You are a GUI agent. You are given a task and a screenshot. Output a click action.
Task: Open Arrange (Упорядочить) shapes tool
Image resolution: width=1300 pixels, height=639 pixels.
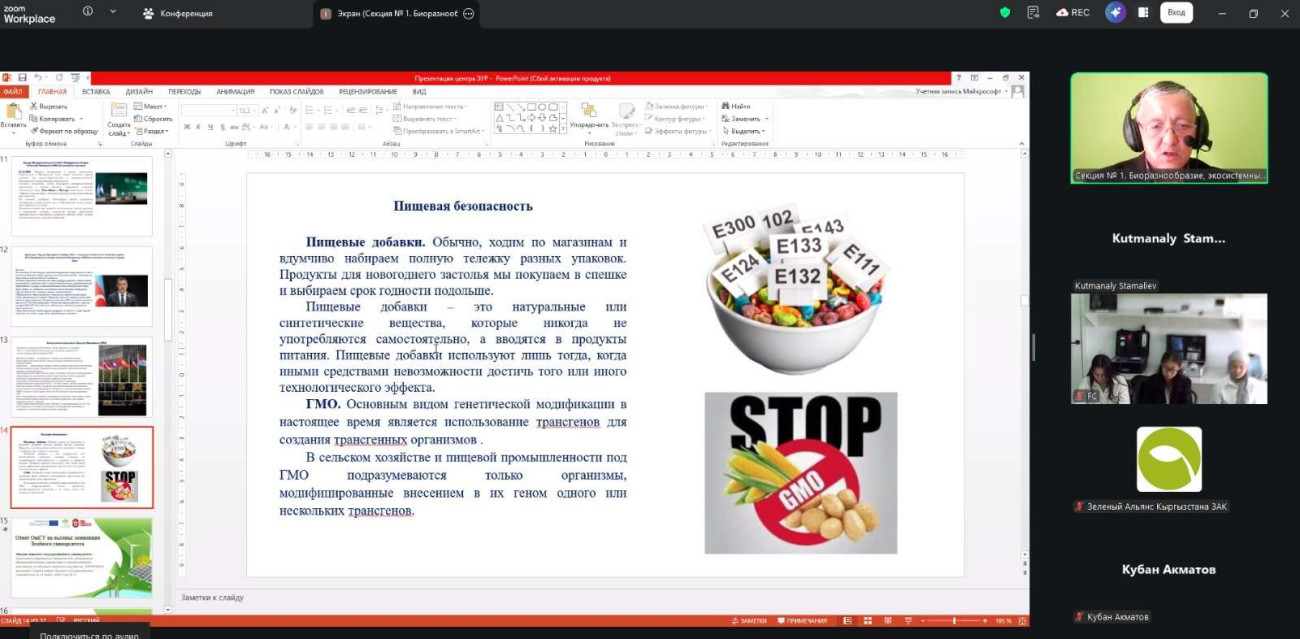click(589, 118)
